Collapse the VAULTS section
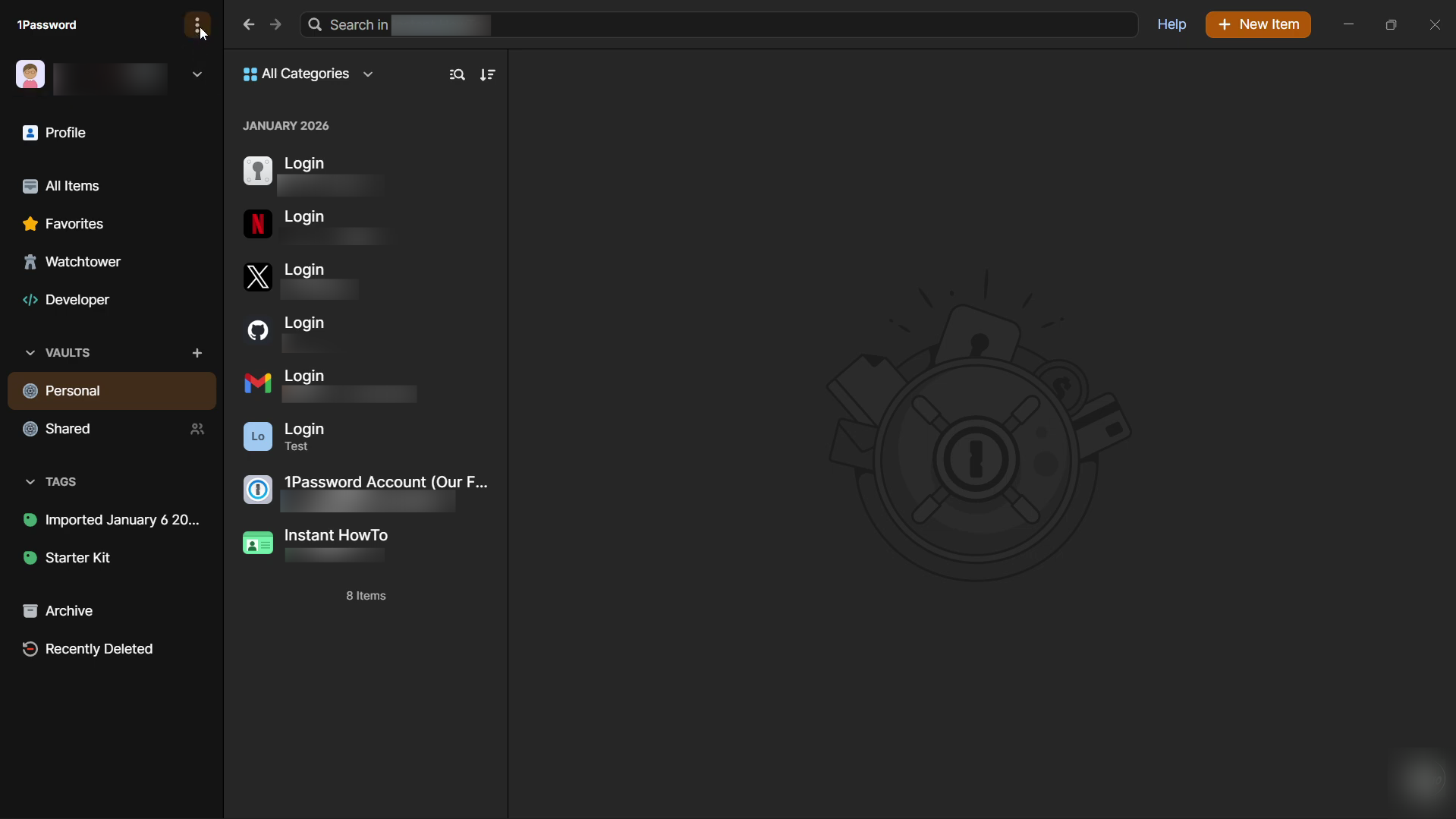Screen dimensions: 1456x819 [x=30, y=353]
